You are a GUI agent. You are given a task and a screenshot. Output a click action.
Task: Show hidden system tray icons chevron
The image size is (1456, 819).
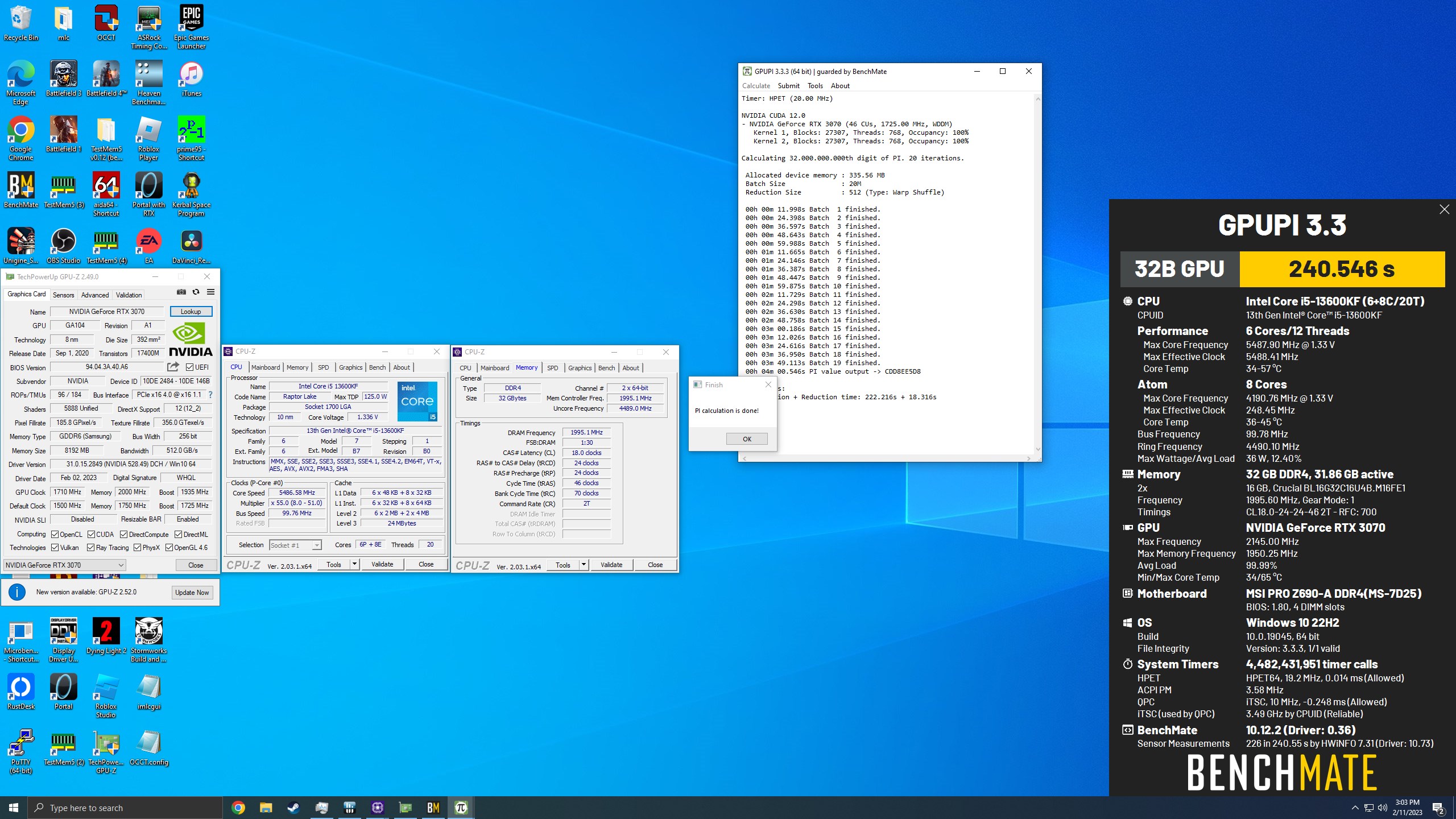[x=1355, y=808]
